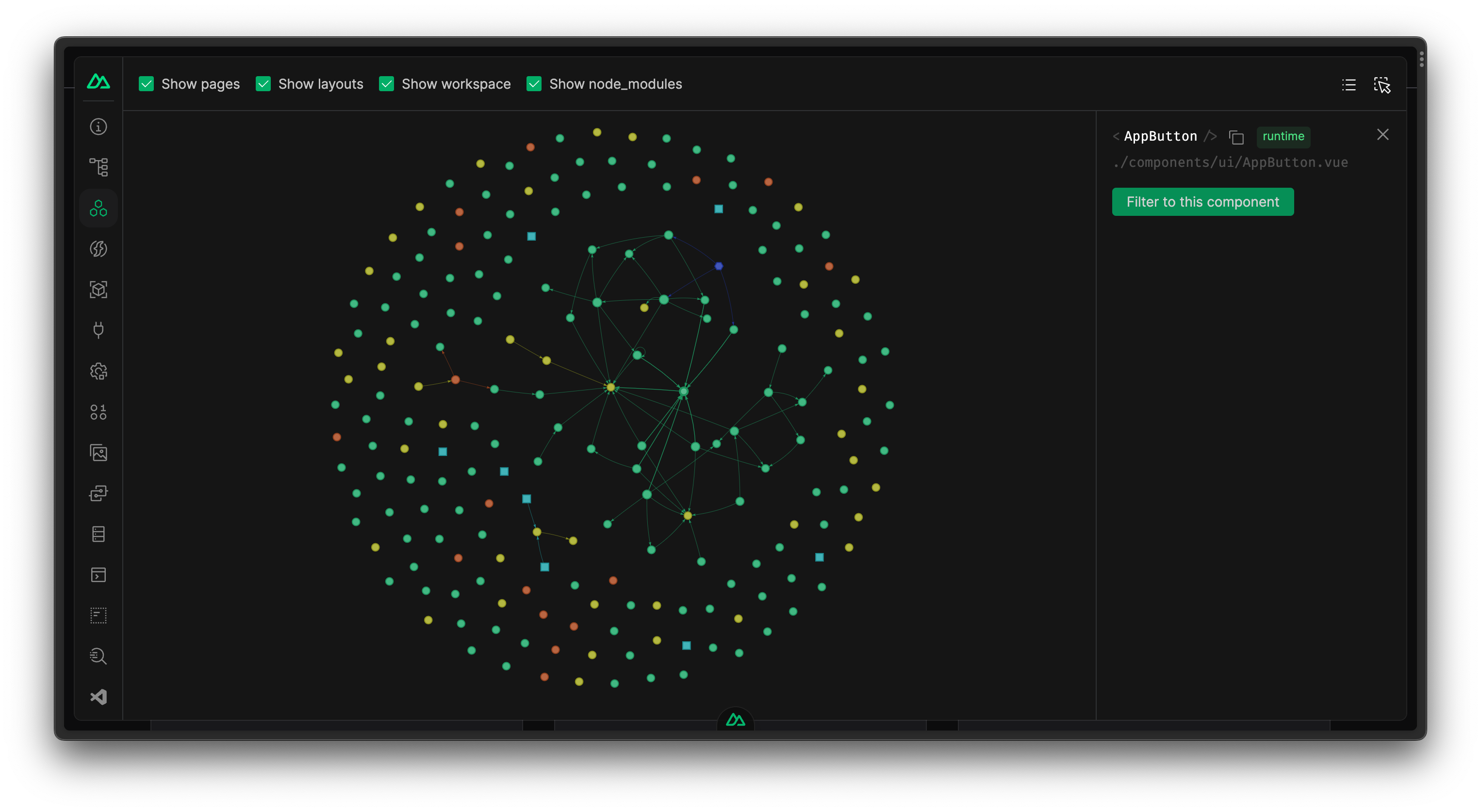
Task: Click the runtime badge next to AppButton
Action: click(1283, 137)
